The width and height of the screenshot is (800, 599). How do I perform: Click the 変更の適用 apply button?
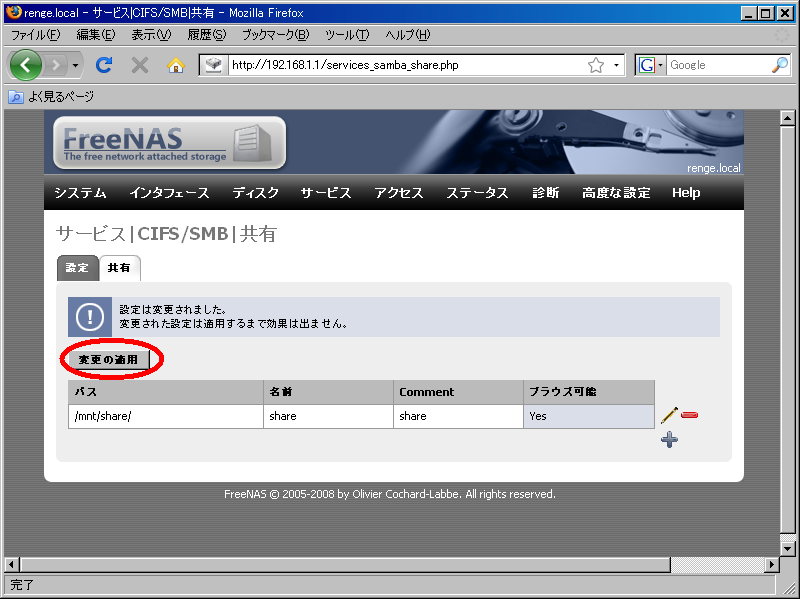coord(108,360)
